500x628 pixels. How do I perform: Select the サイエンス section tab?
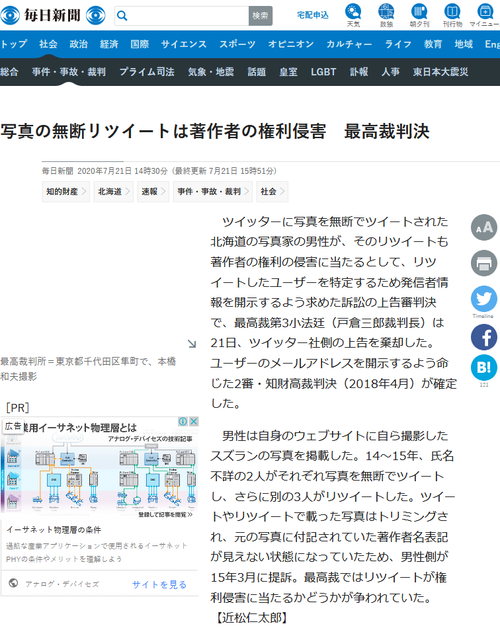[184, 44]
